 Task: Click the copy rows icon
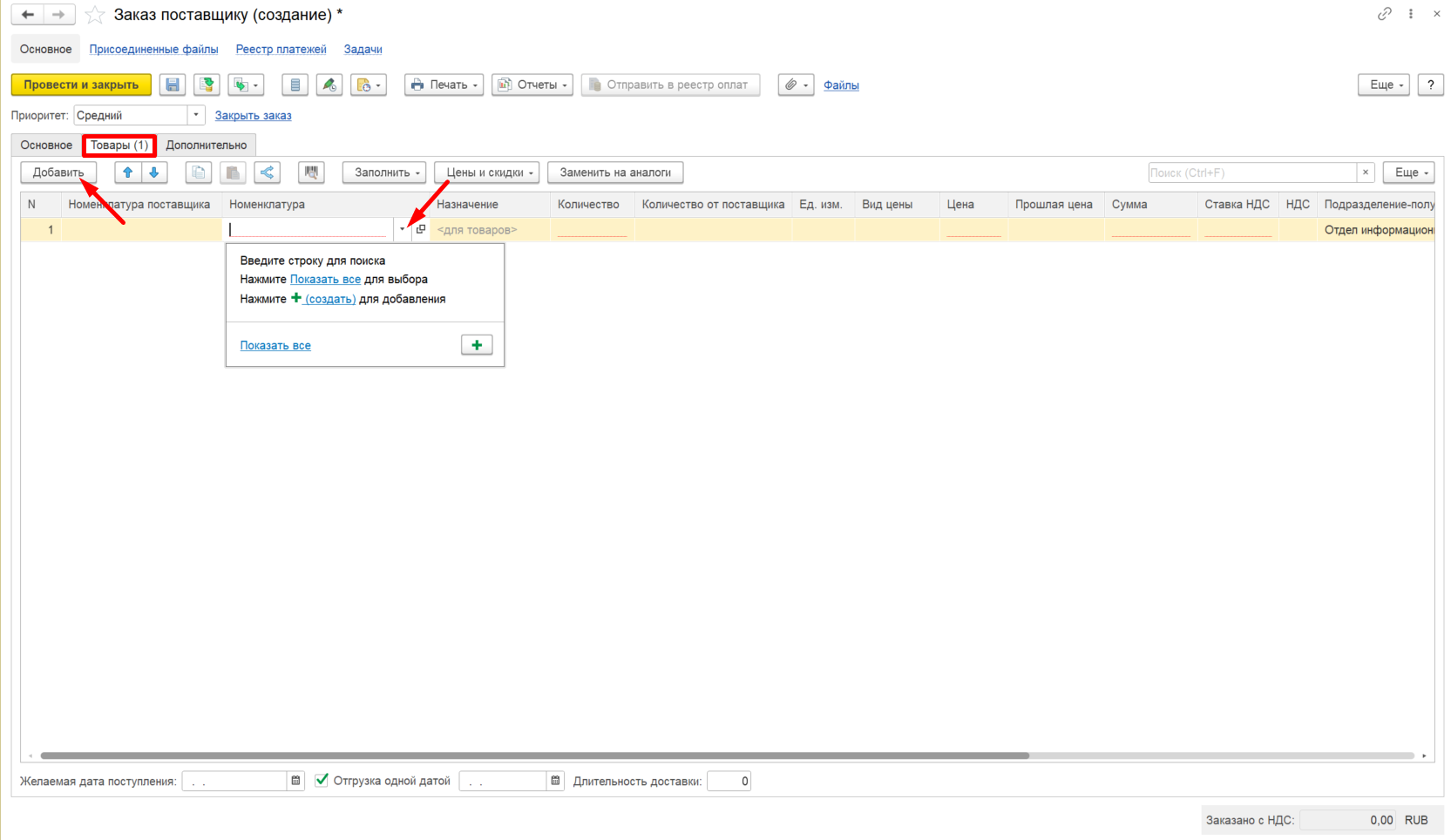pyautogui.click(x=199, y=173)
